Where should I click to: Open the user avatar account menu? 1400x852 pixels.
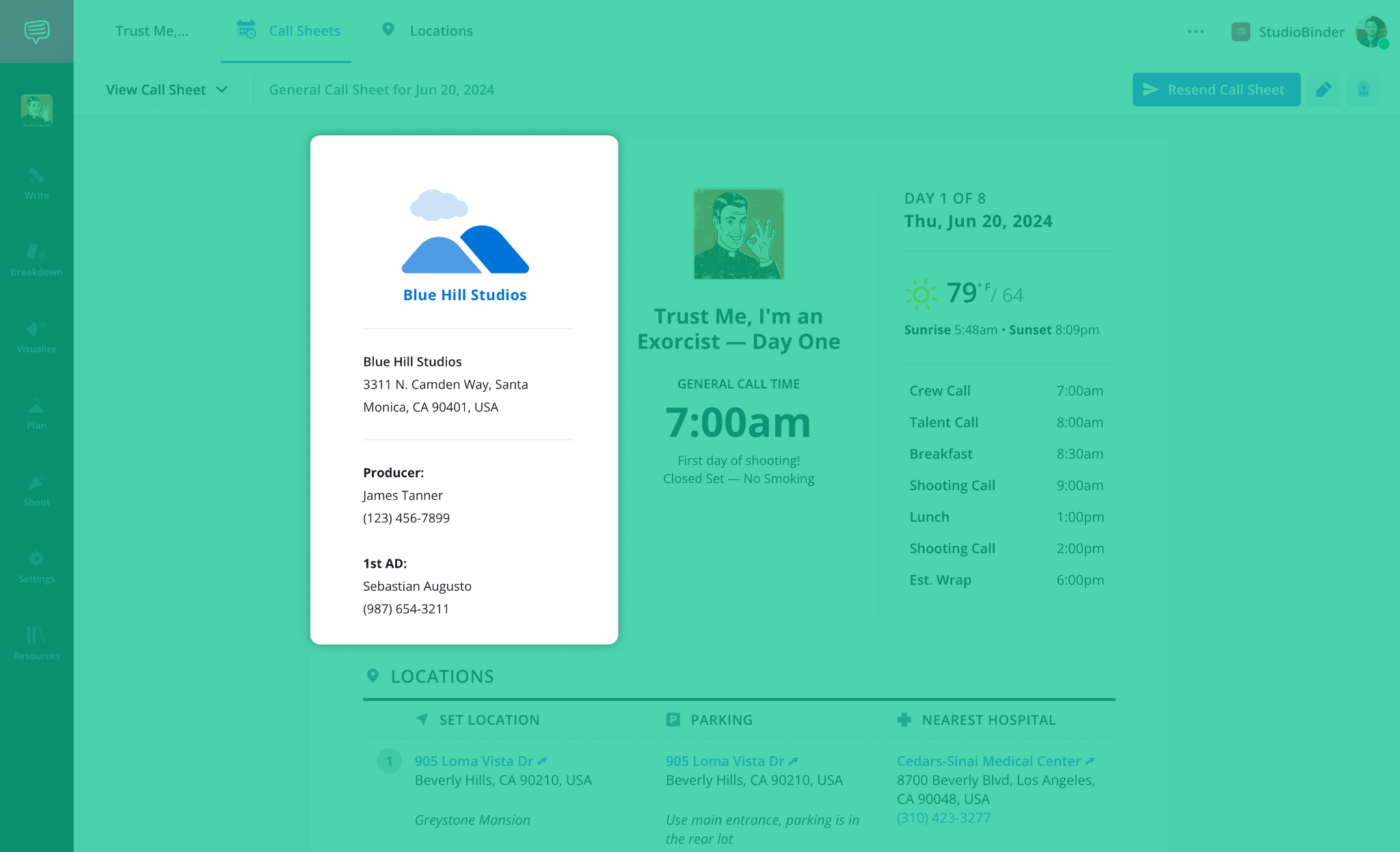click(1371, 31)
